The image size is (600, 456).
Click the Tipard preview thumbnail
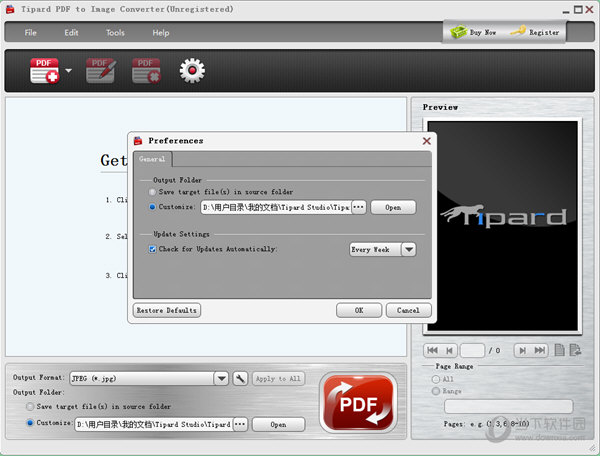(502, 226)
